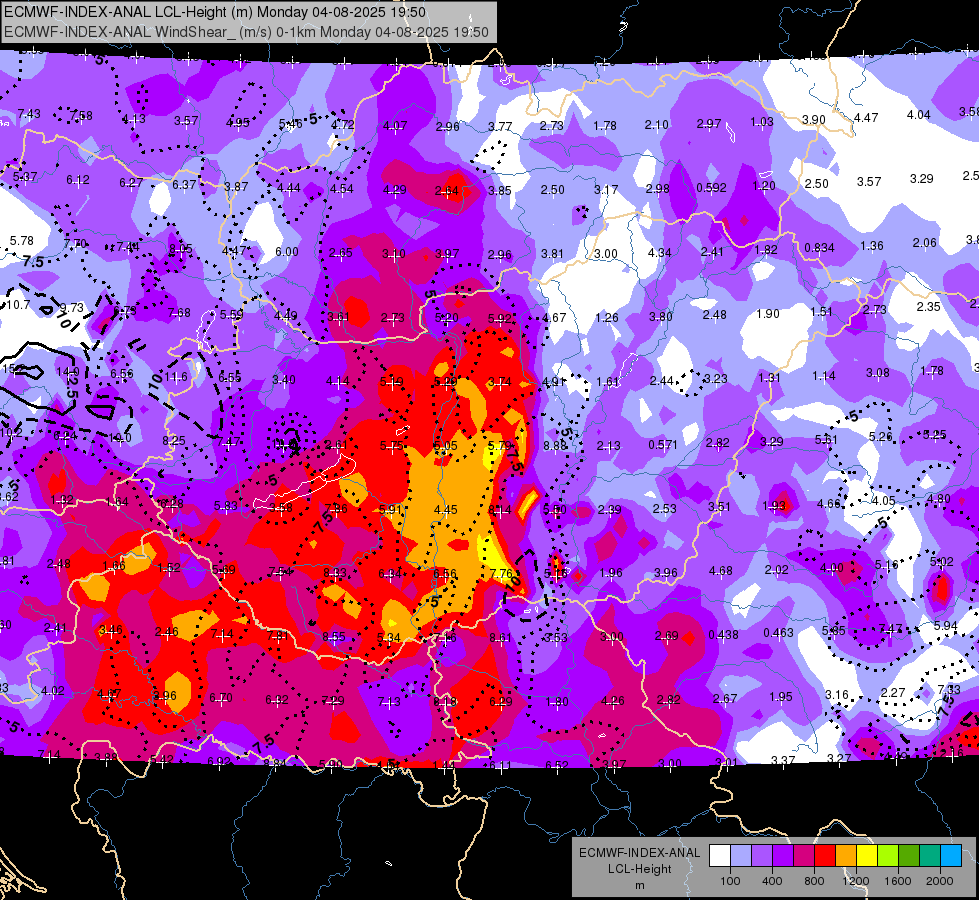Click the vivid violet legend swatch
The image size is (979, 900).
point(783,856)
